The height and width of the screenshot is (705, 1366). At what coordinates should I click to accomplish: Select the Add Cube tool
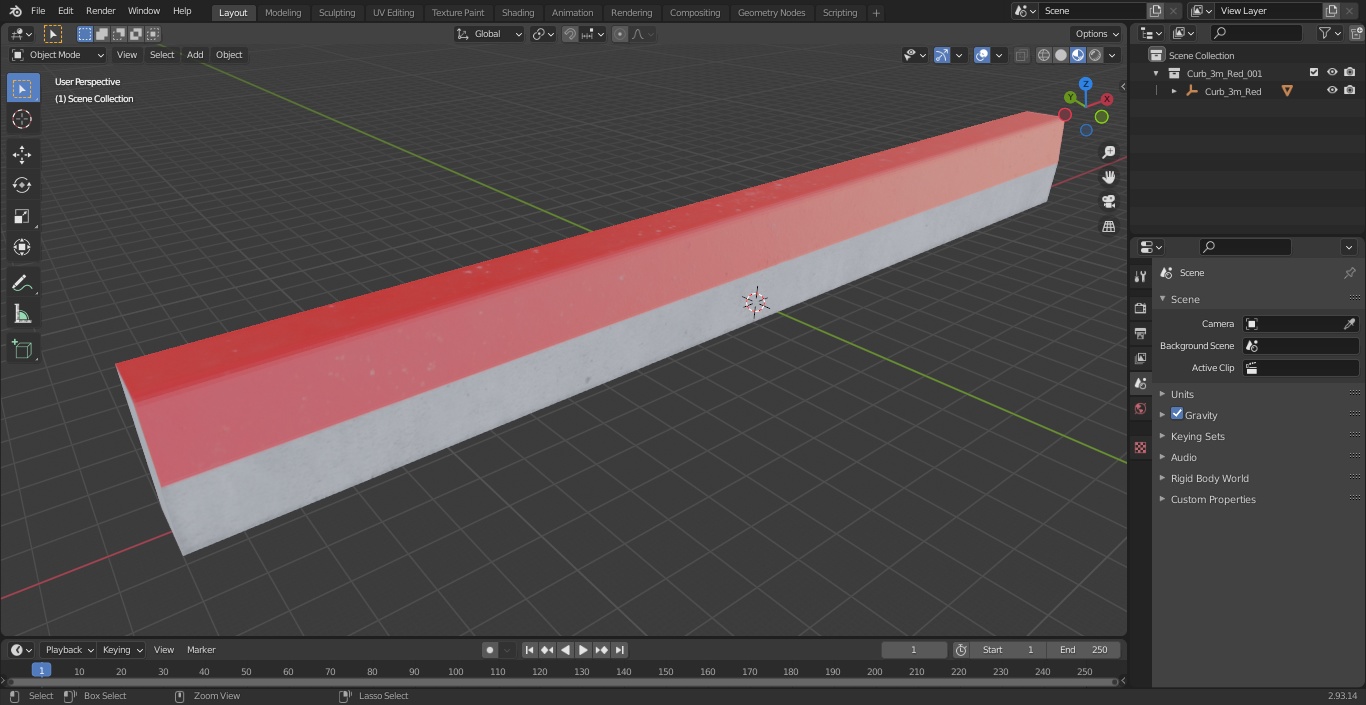pos(22,350)
